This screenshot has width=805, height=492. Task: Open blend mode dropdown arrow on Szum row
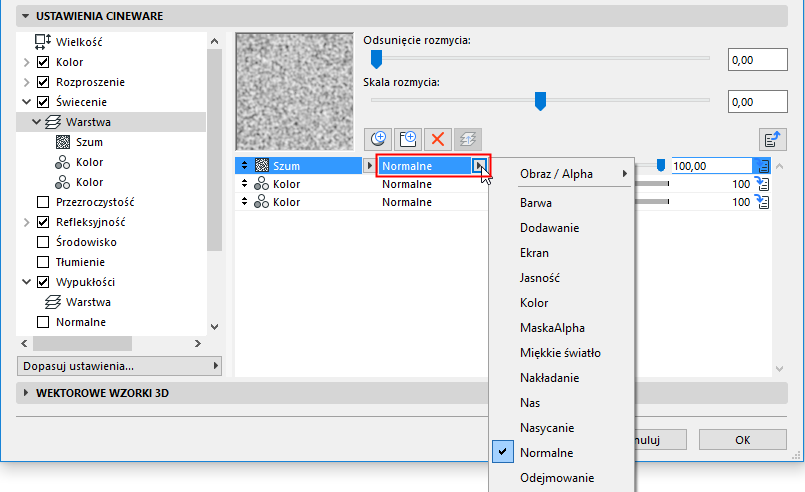pyautogui.click(x=479, y=165)
